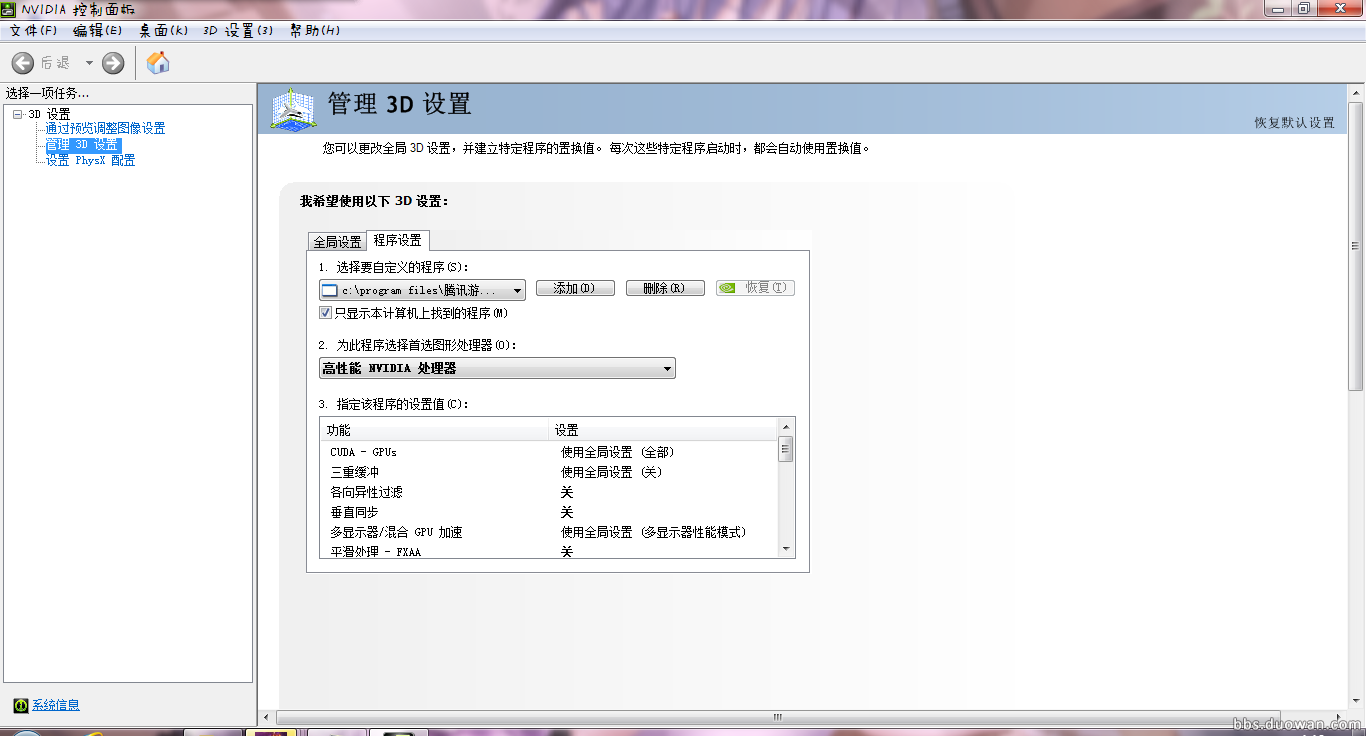1366x736 pixels.
Task: Select the 三重缓冲 setting row
Action: click(549, 472)
